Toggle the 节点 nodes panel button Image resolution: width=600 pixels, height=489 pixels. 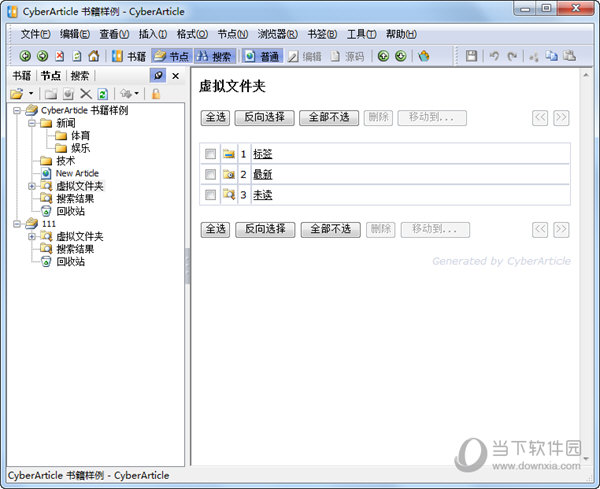click(172, 56)
